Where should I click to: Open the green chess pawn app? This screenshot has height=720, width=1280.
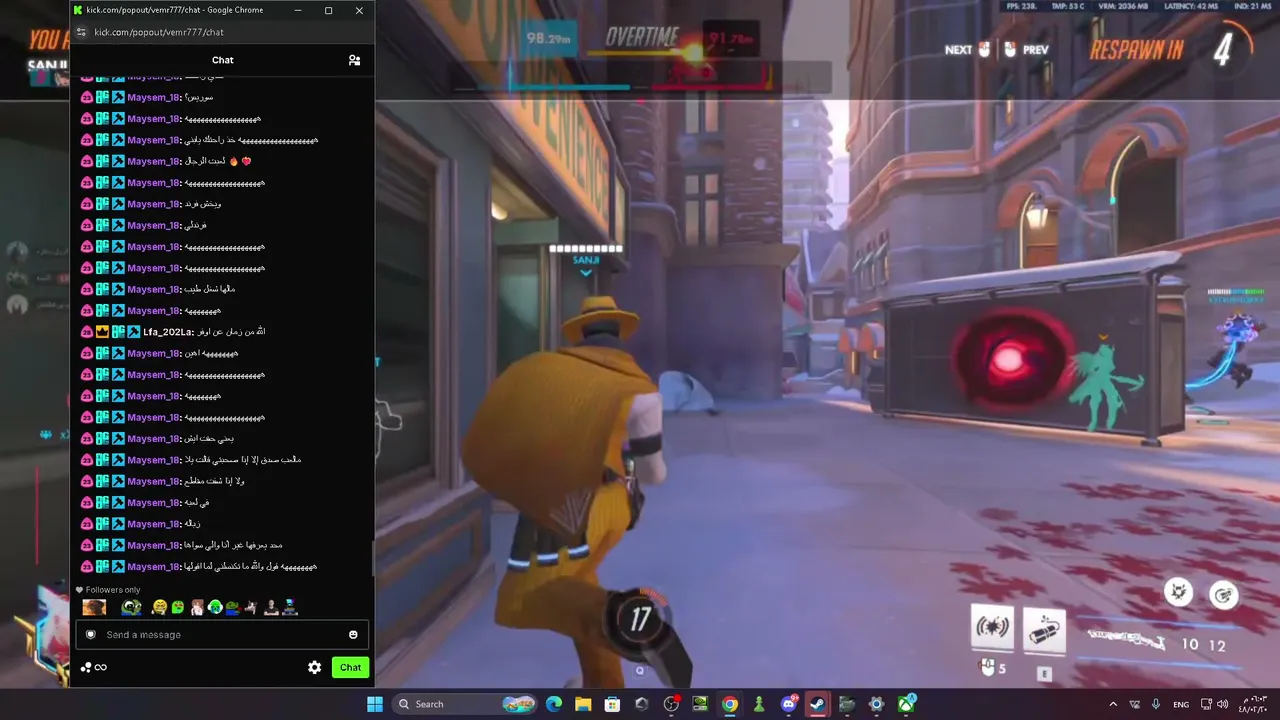pyautogui.click(x=759, y=704)
